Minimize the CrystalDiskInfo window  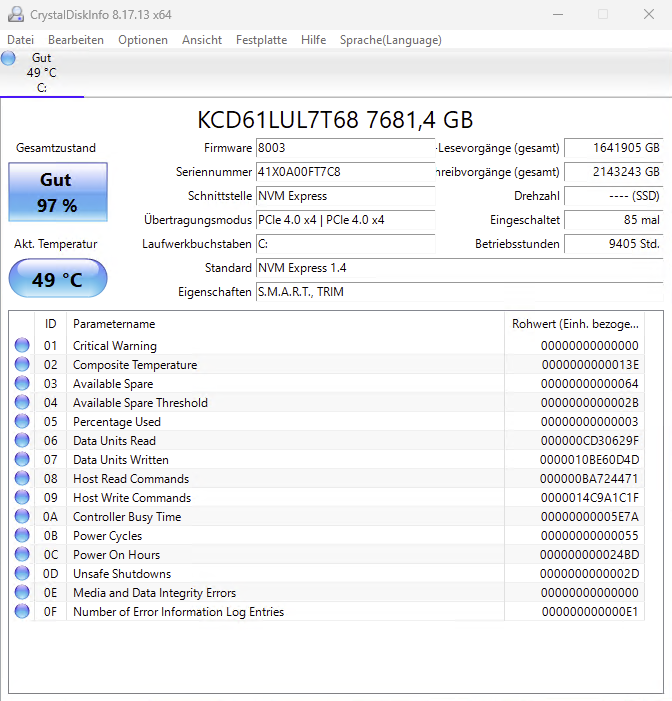pyautogui.click(x=558, y=14)
